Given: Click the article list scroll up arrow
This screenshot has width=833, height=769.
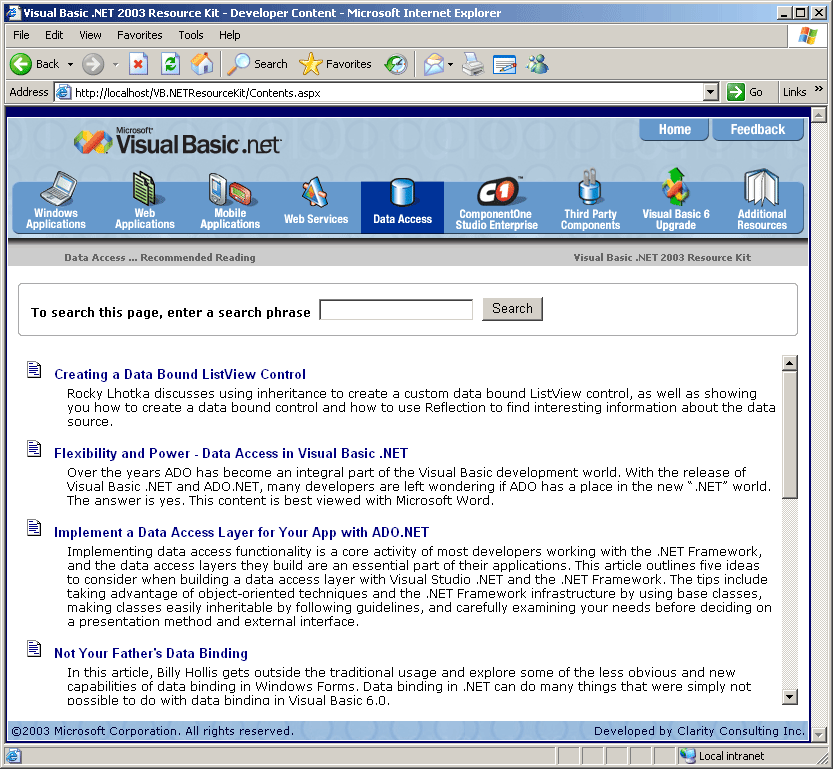Looking at the screenshot, I should pos(790,363).
